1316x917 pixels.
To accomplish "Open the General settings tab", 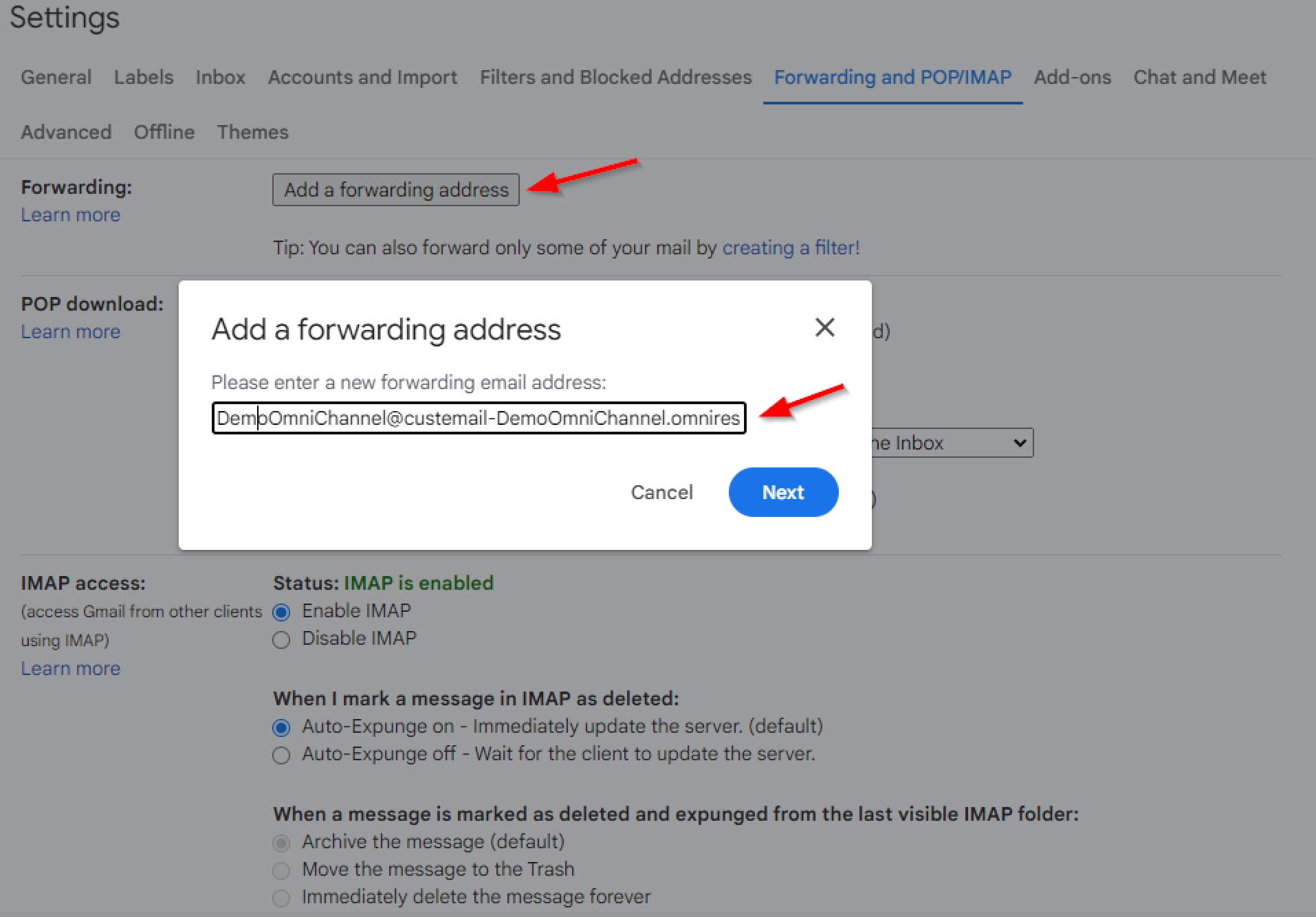I will (56, 77).
